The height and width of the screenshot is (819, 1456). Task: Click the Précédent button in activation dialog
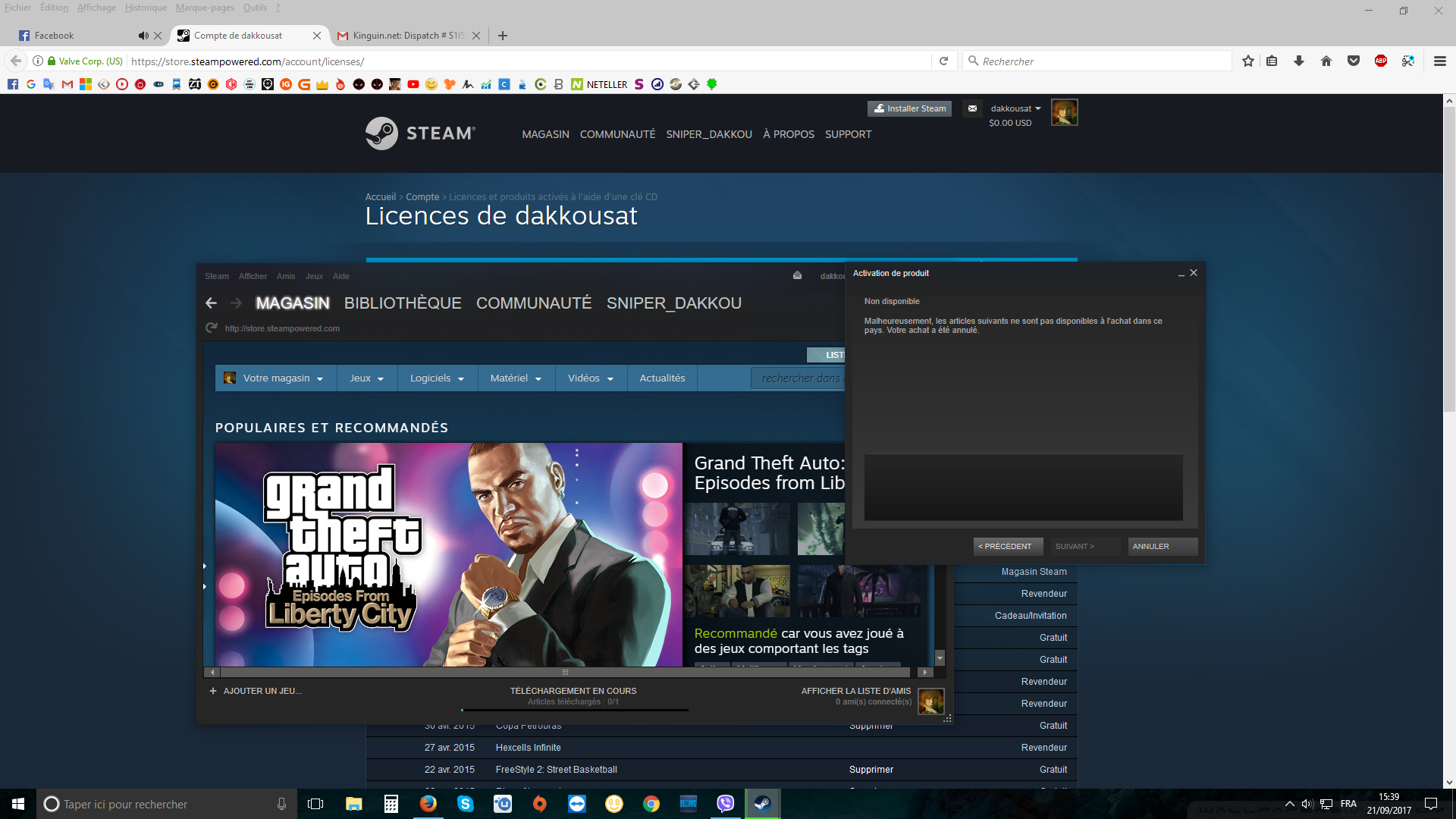click(1008, 546)
